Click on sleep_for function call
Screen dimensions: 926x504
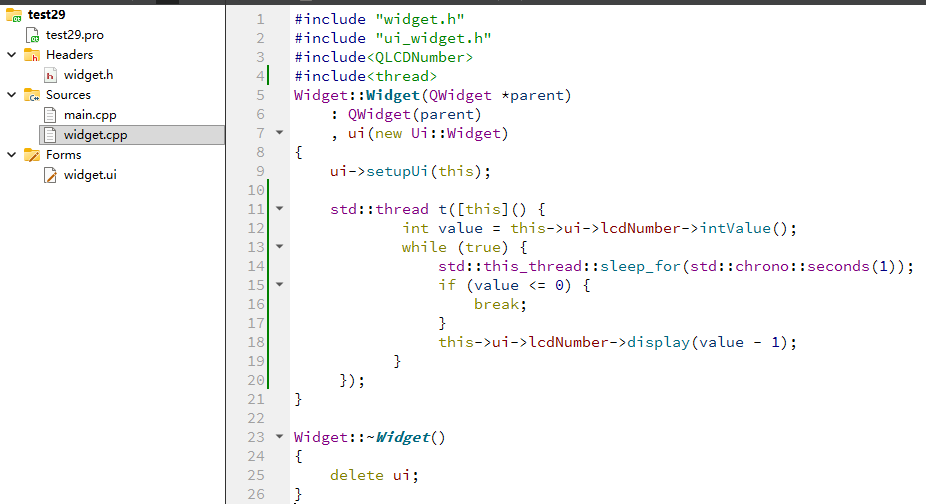[640, 266]
